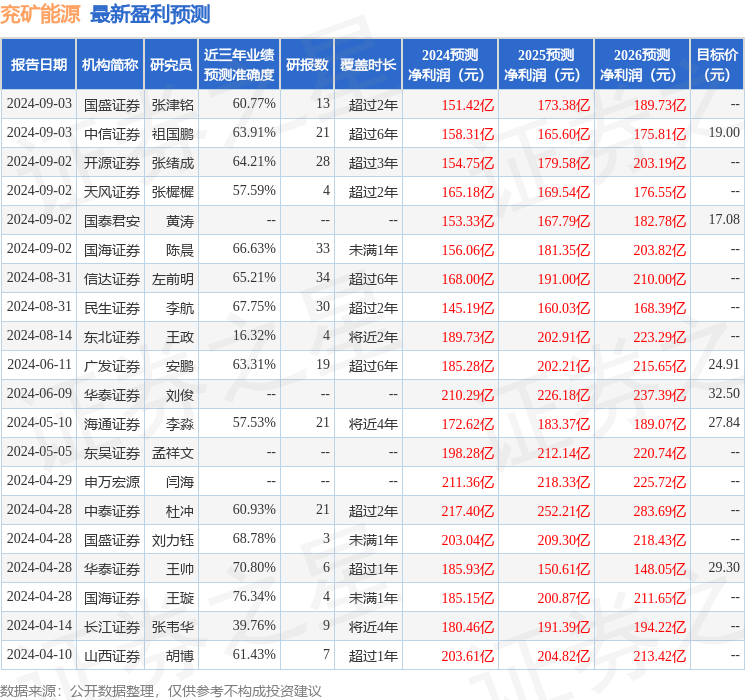The image size is (745, 700).
Task: Click the 覆盖时长 column header
Action: coord(368,65)
